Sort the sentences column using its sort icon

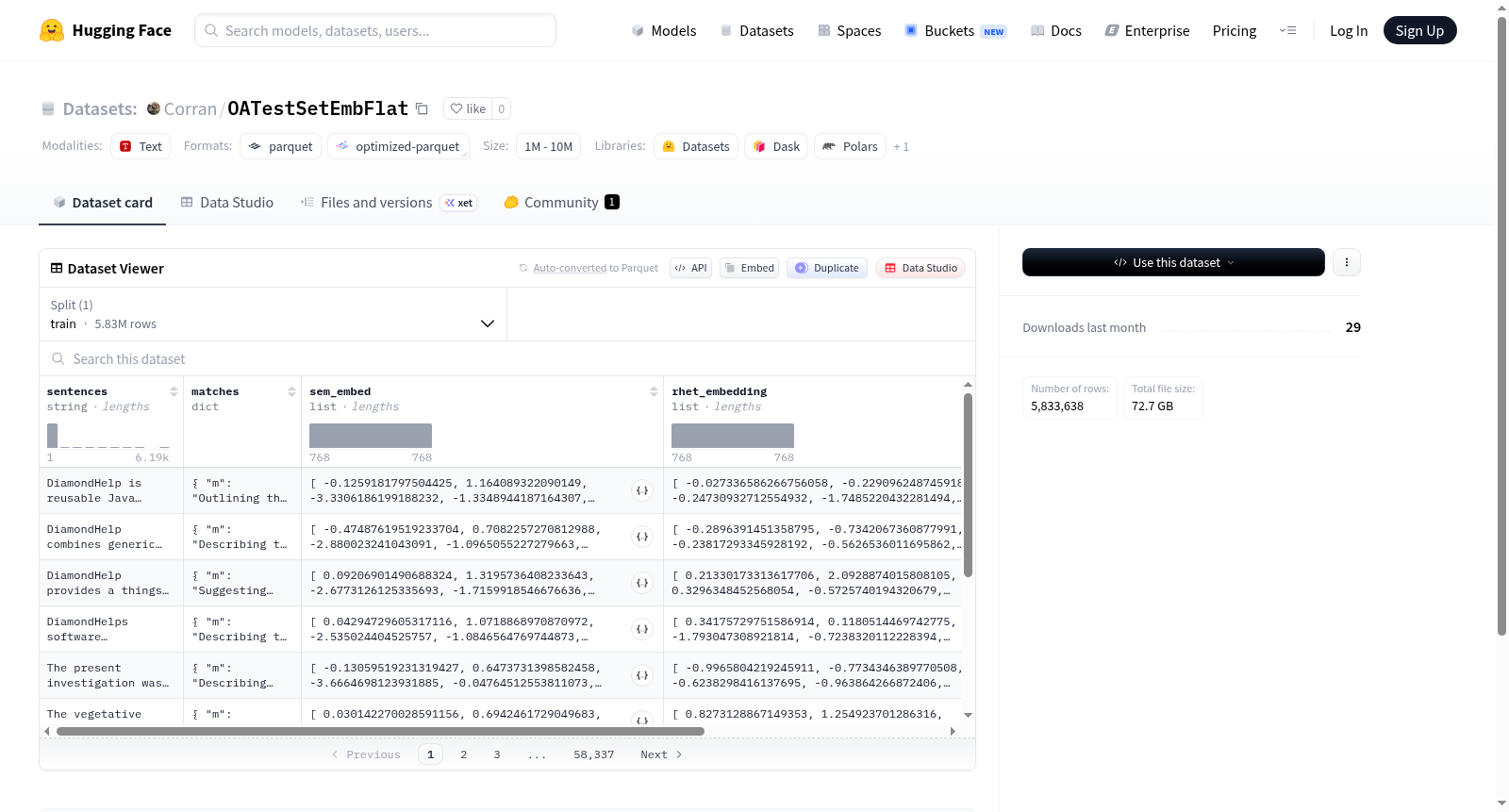click(174, 391)
